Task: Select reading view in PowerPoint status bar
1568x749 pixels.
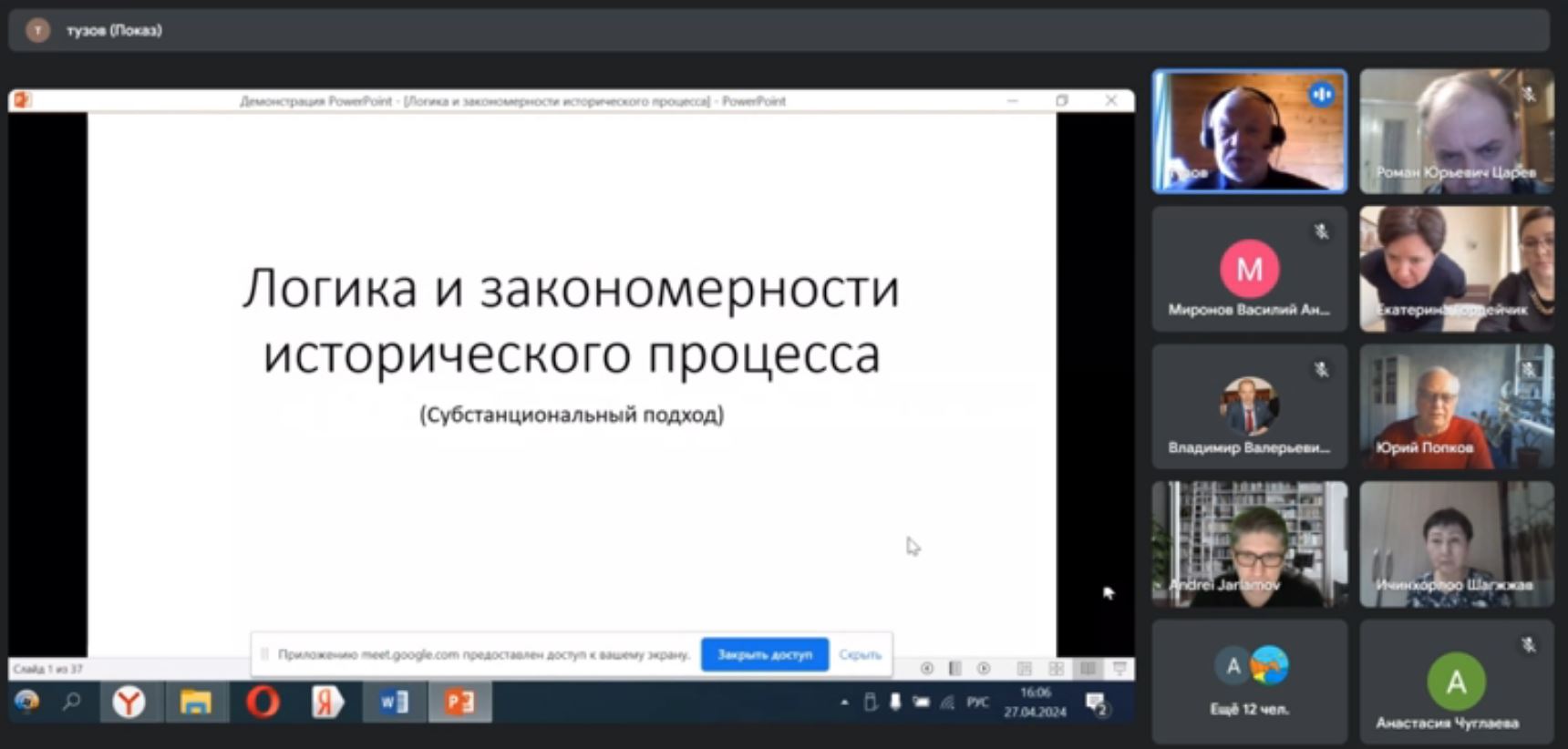Action: point(1088,669)
